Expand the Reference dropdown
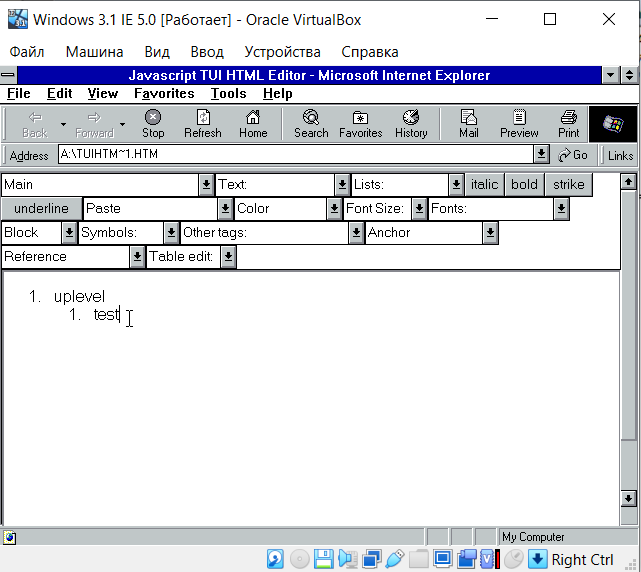The height and width of the screenshot is (572, 641). (x=137, y=257)
